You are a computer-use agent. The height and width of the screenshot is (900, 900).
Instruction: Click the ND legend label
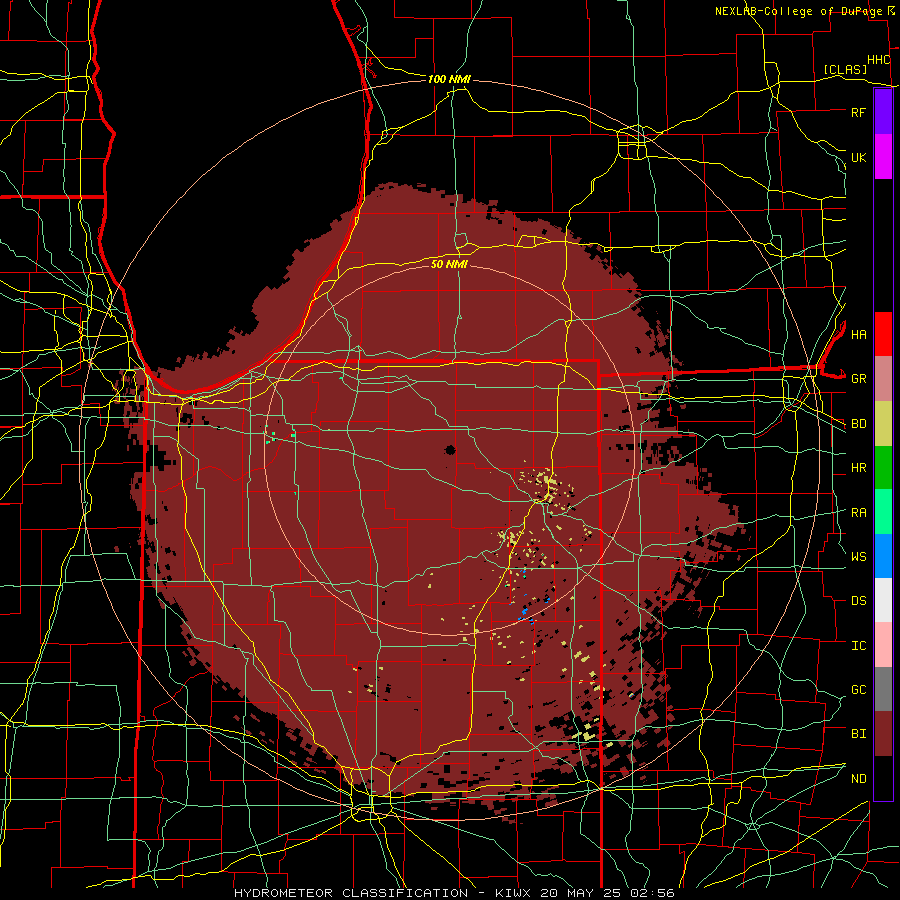pos(858,779)
